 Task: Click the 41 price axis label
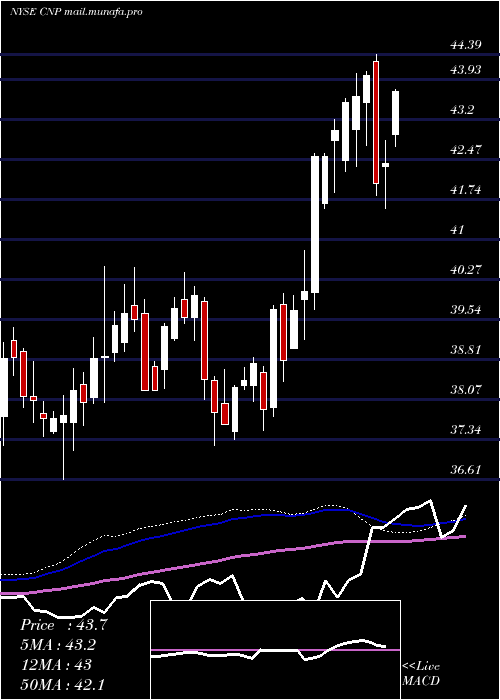458,230
